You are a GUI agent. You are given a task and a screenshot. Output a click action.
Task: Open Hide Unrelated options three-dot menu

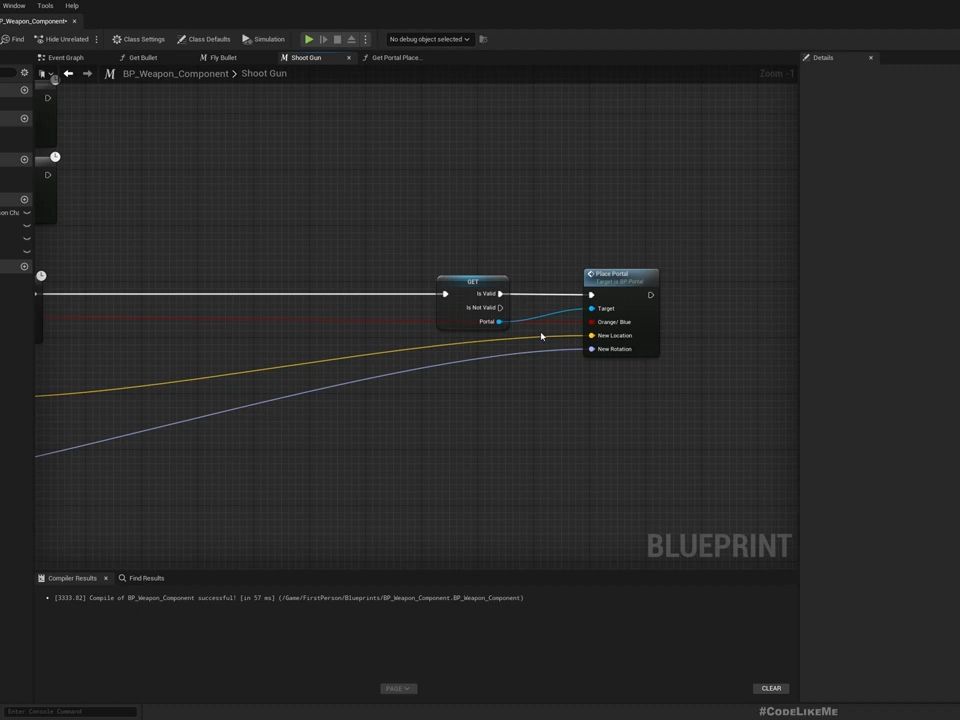click(x=97, y=39)
